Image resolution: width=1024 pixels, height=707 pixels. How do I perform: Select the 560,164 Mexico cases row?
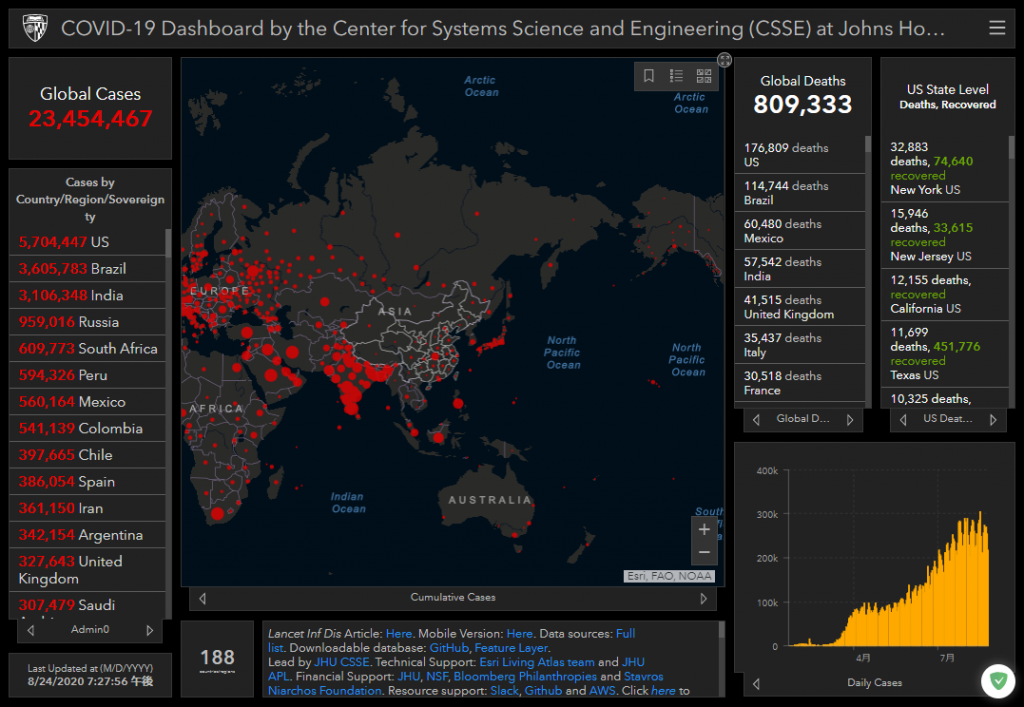point(88,402)
